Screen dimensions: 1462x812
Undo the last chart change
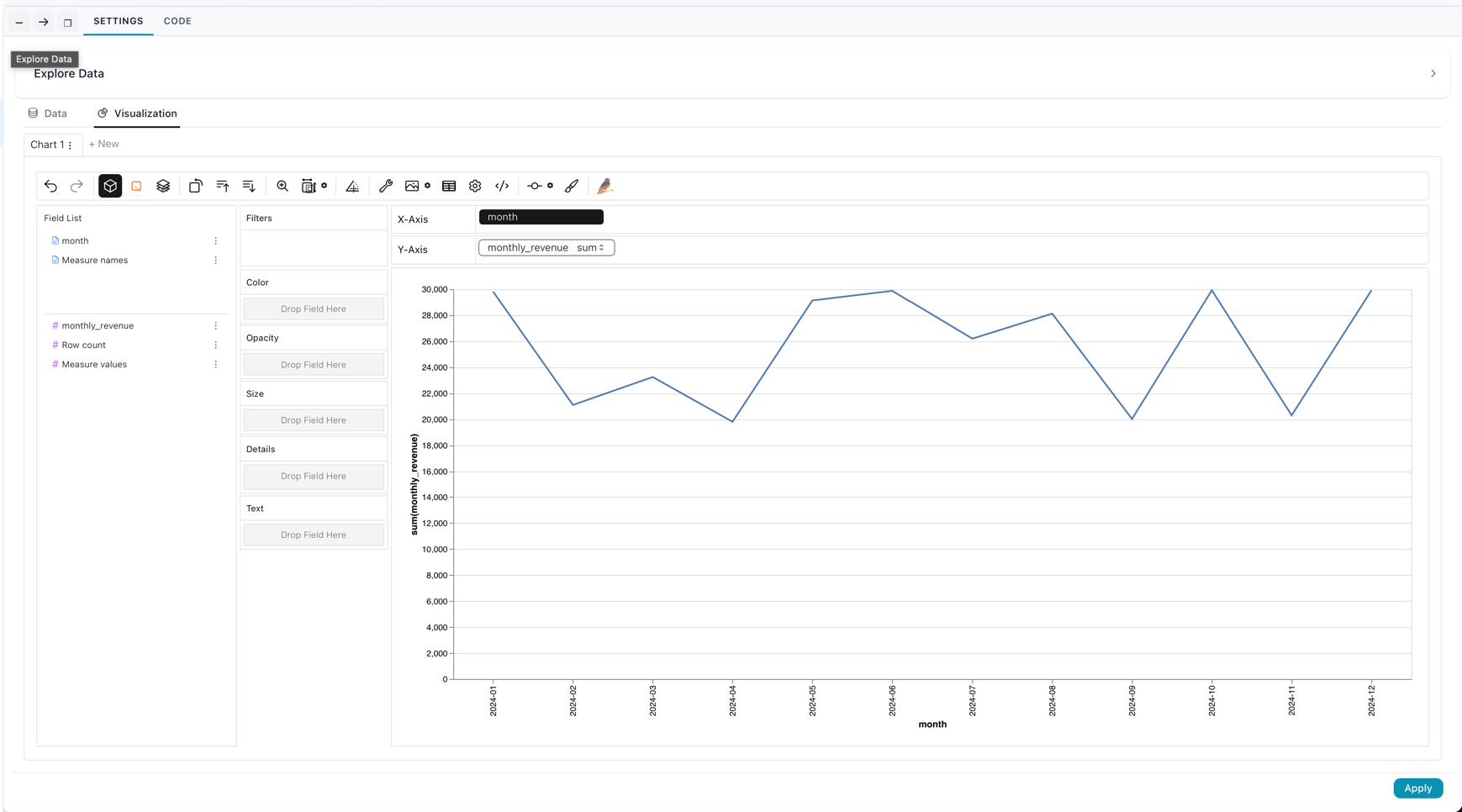pos(51,186)
